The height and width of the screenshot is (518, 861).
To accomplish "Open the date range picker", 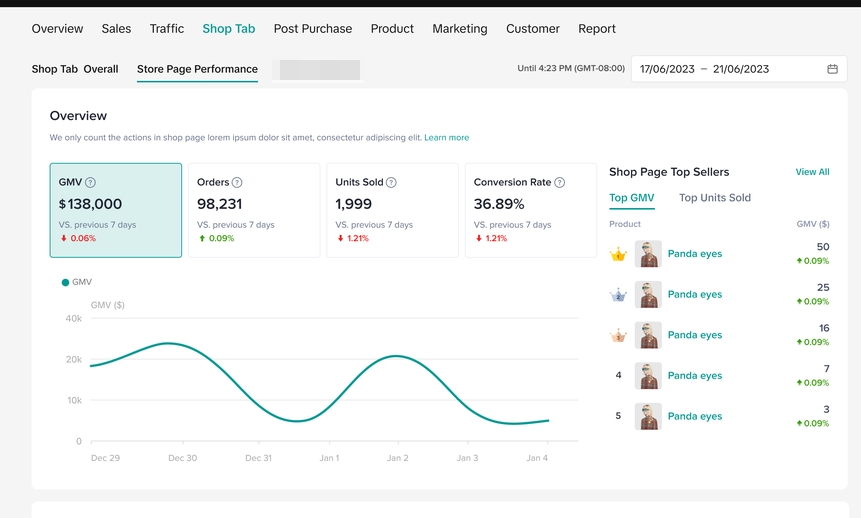I will pyautogui.click(x=730, y=69).
